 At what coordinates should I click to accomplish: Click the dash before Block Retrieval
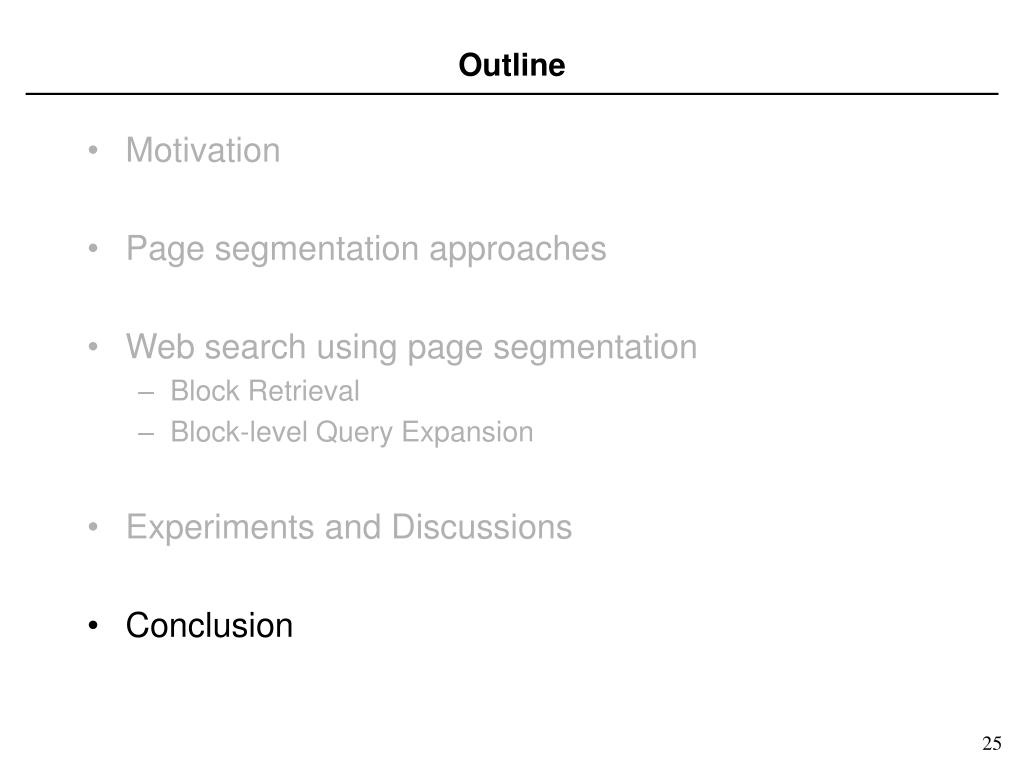point(146,393)
